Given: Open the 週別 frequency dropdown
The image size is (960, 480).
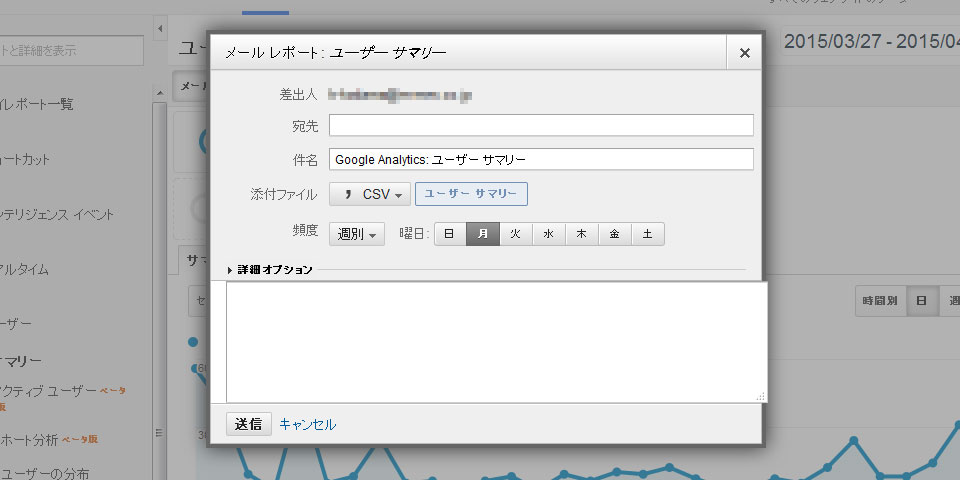Looking at the screenshot, I should (x=357, y=234).
